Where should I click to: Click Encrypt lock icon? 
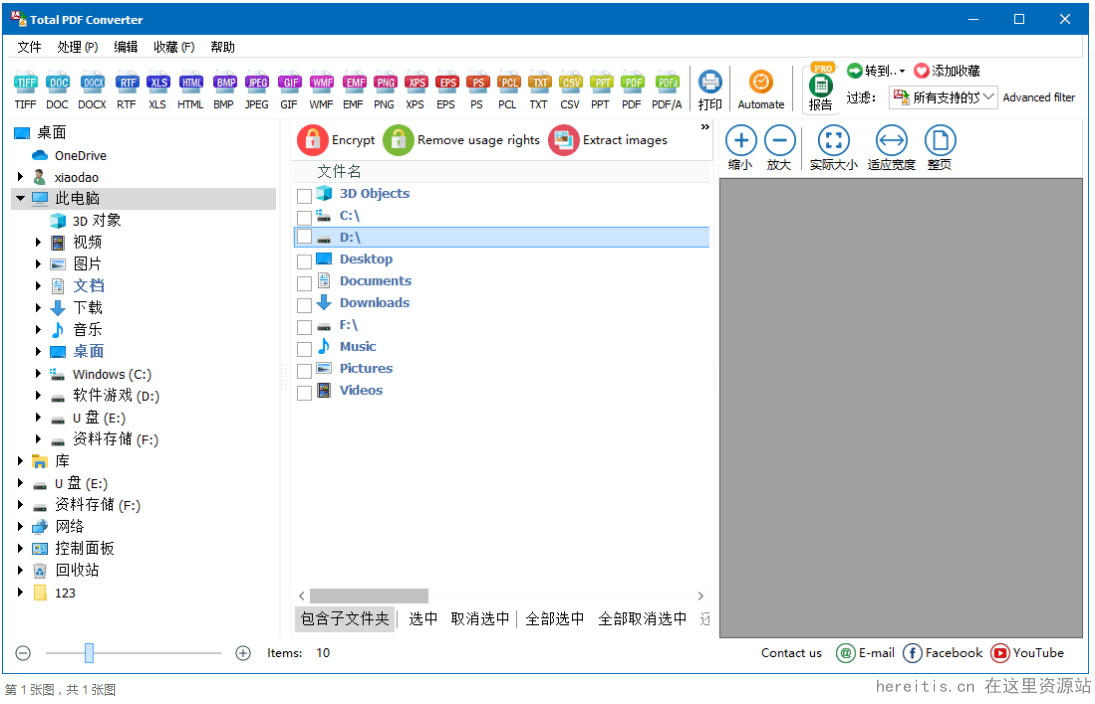pos(312,140)
